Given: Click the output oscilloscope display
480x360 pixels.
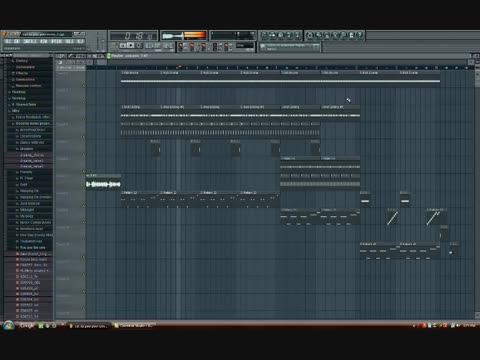Looking at the screenshot, I should tap(172, 35).
